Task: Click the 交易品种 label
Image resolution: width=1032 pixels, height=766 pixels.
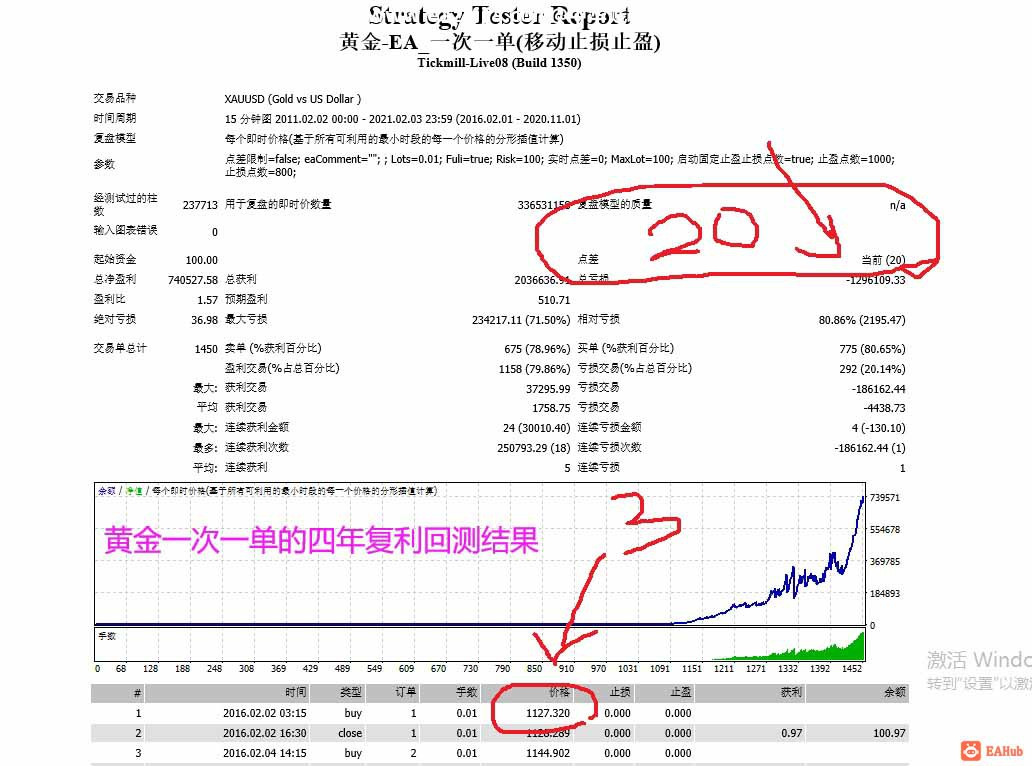Action: tap(115, 98)
